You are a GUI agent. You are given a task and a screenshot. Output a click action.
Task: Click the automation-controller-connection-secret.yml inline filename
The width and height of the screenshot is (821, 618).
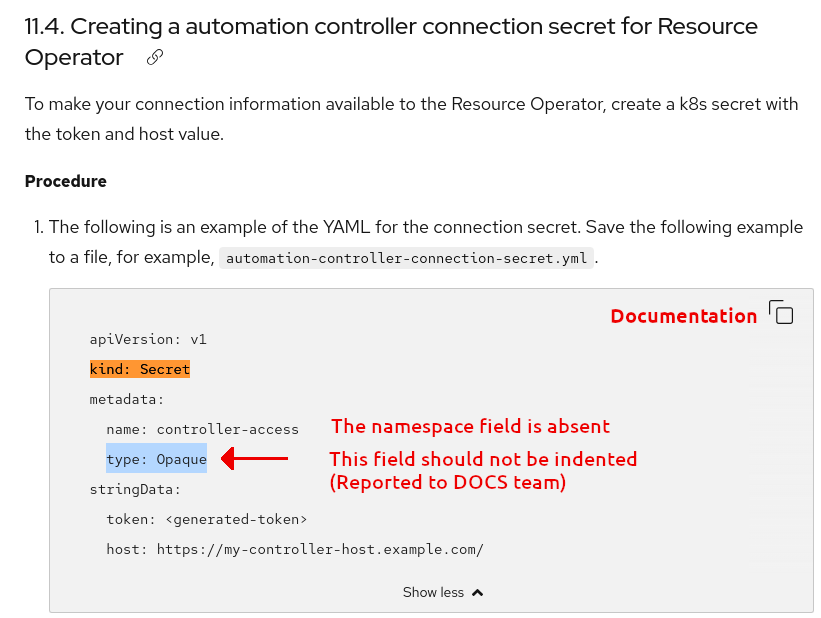[x=407, y=258]
